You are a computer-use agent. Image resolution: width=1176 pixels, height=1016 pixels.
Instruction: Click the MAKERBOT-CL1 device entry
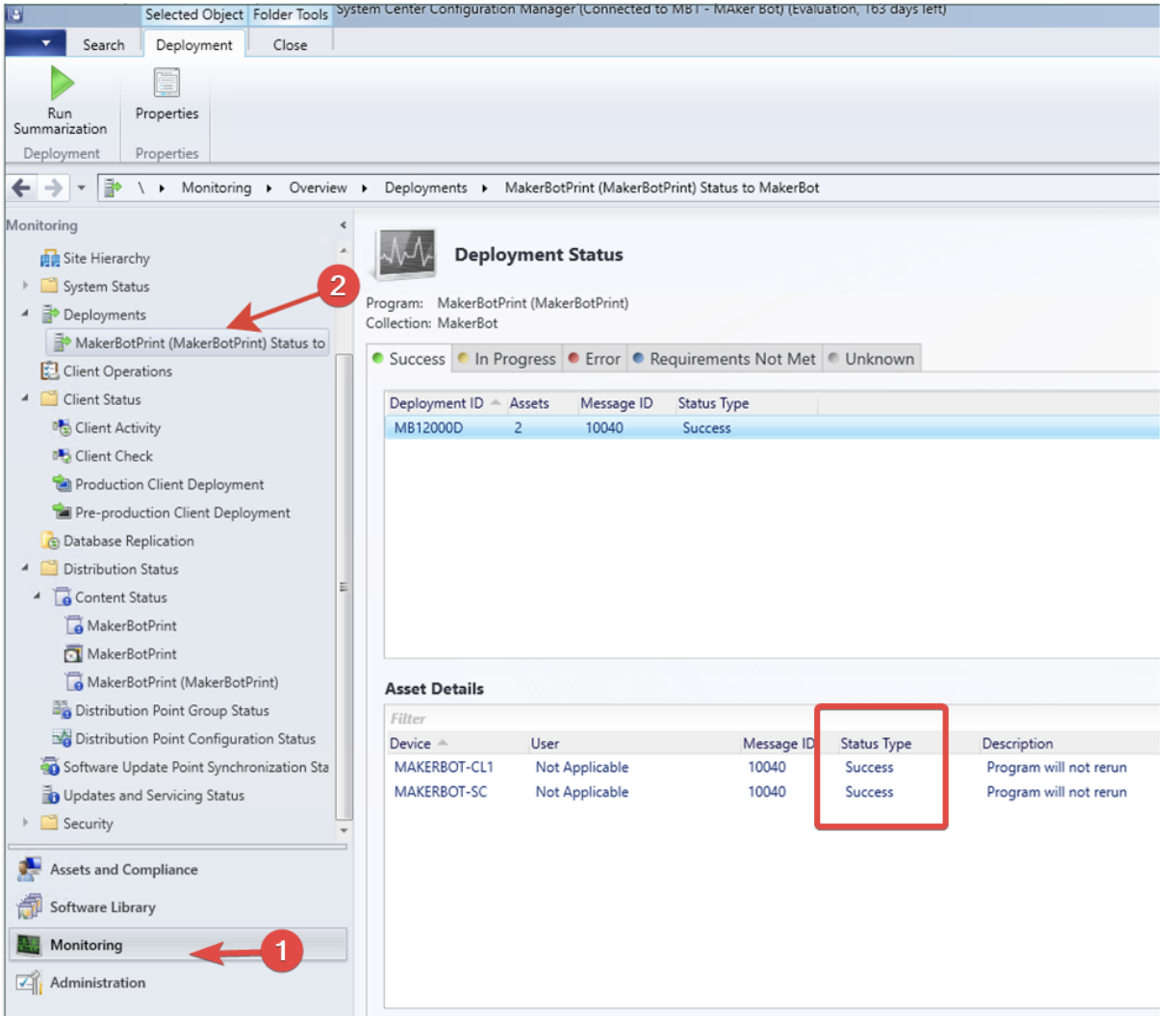[444, 767]
